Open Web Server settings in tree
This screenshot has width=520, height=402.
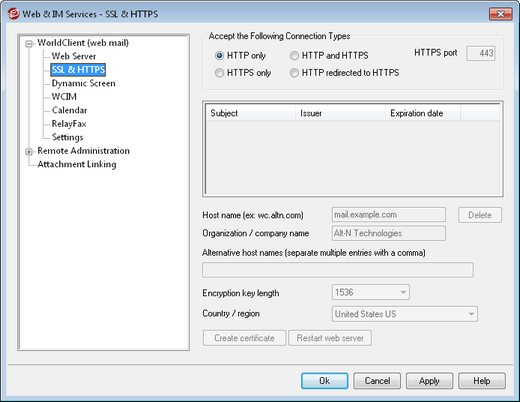pos(74,56)
